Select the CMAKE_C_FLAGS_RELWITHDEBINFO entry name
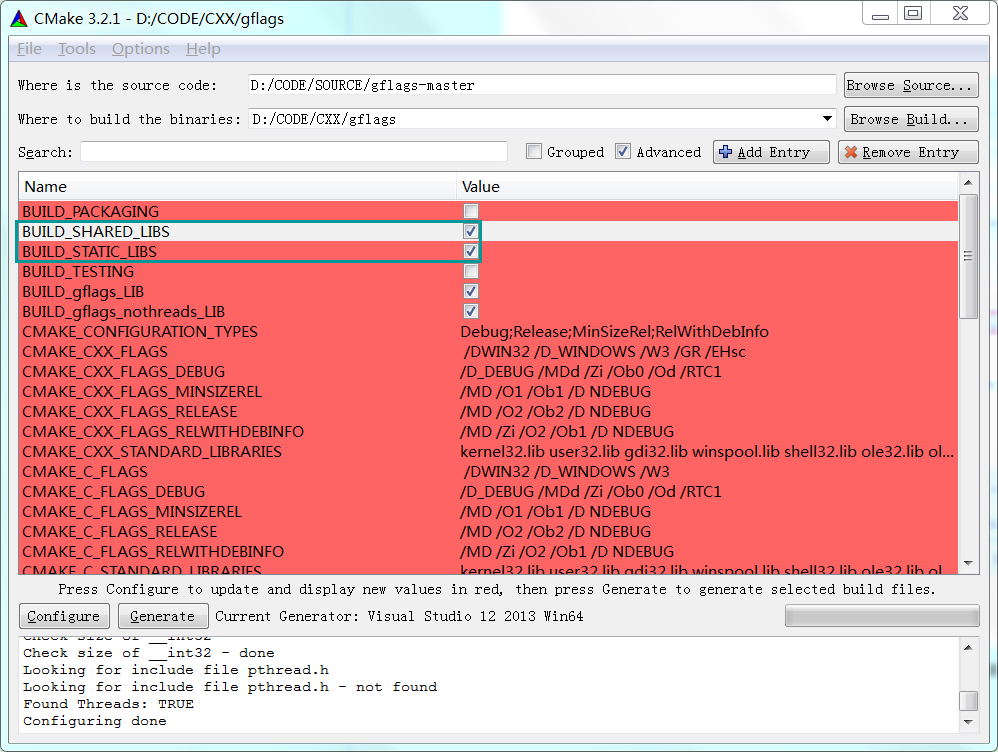 point(153,552)
